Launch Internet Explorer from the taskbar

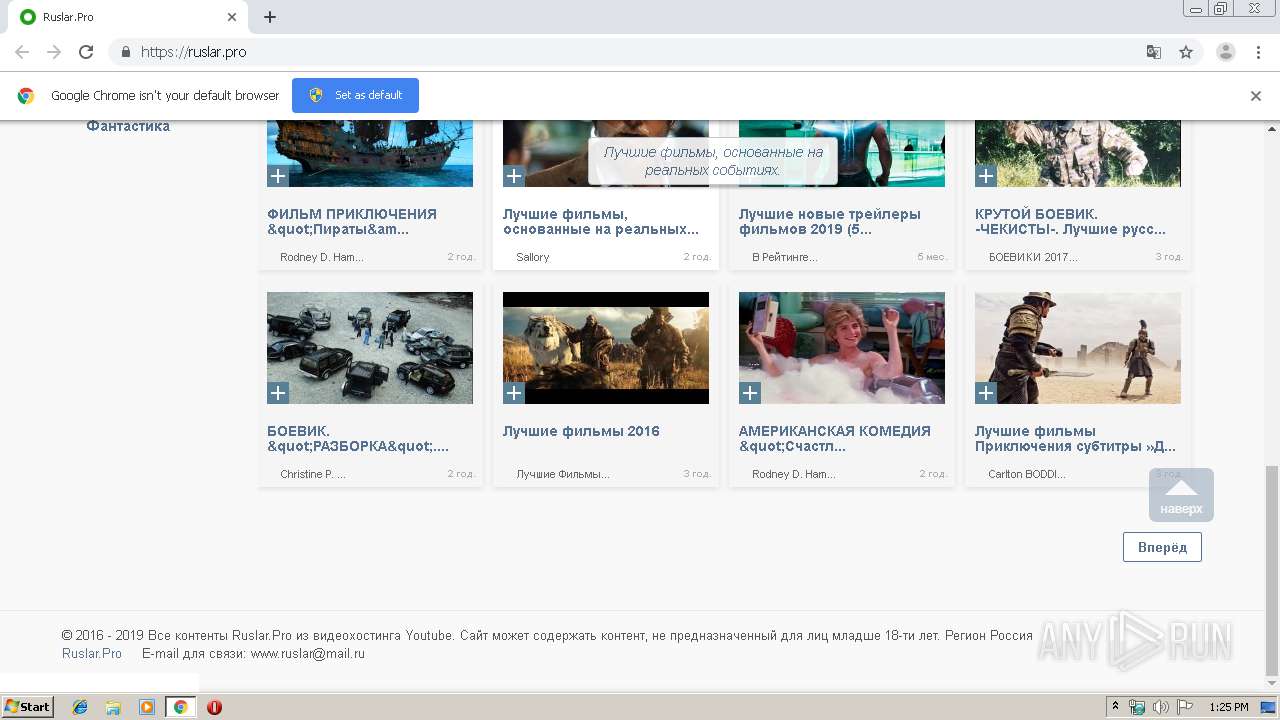coord(80,707)
